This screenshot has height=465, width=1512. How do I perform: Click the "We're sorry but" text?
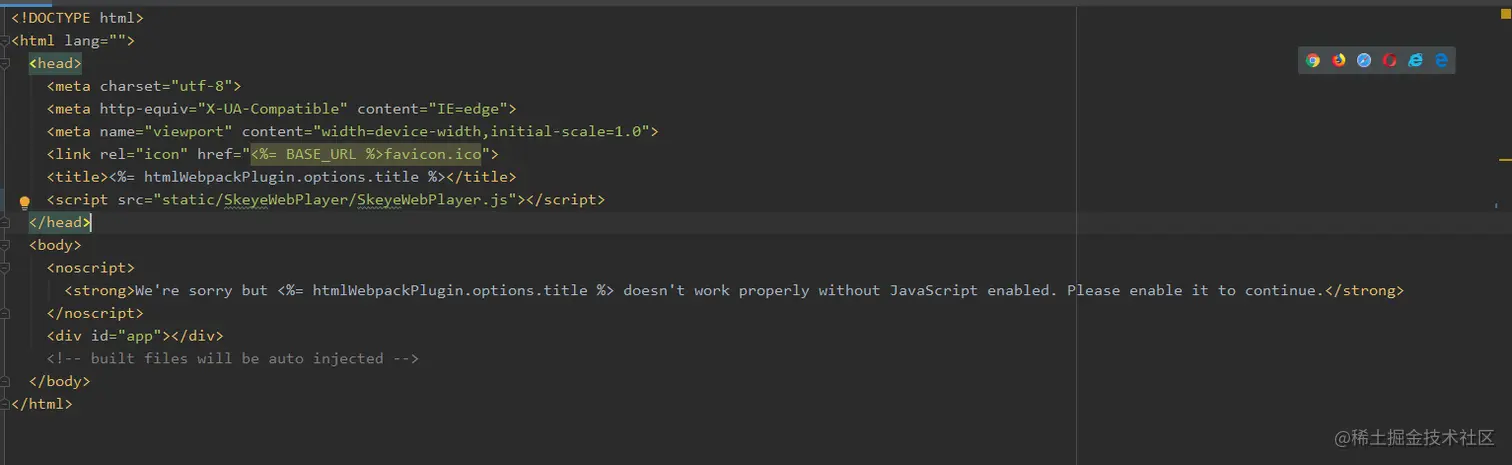(201, 290)
